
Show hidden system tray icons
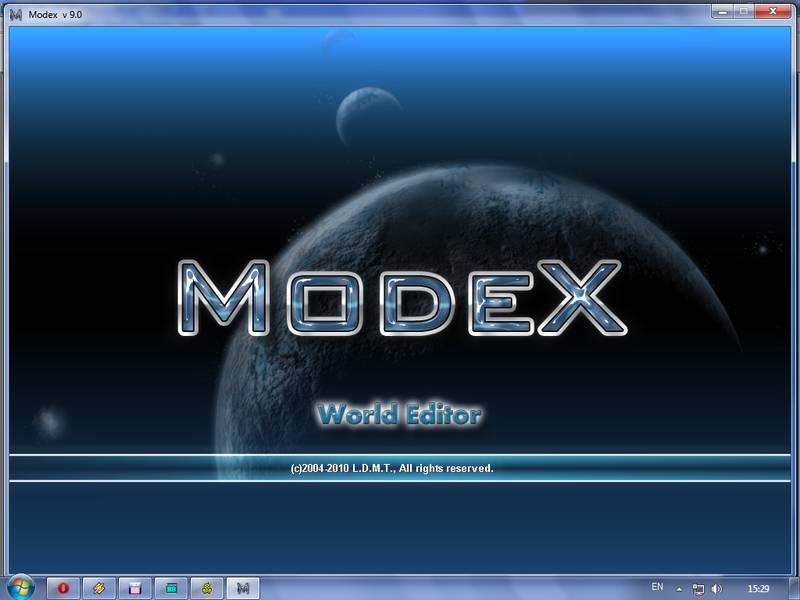click(680, 589)
